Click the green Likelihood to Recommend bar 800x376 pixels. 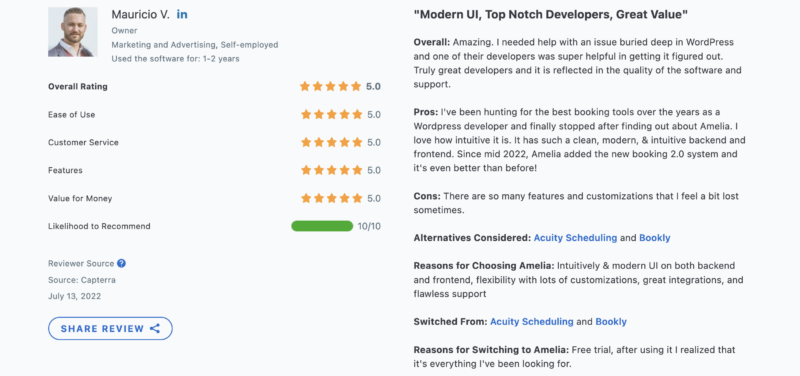(322, 226)
